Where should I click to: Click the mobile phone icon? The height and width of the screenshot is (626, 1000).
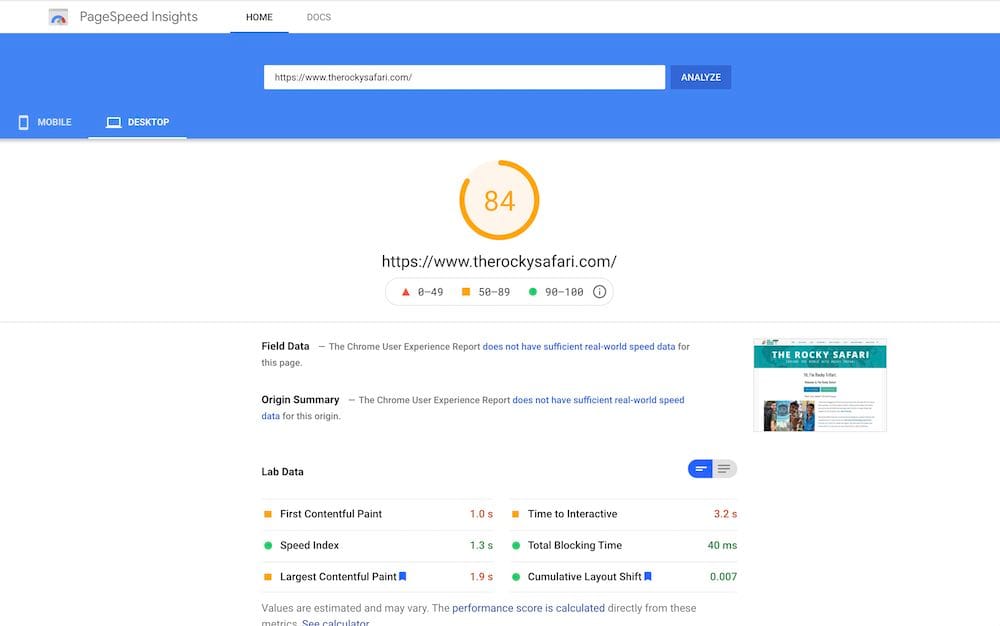point(24,122)
